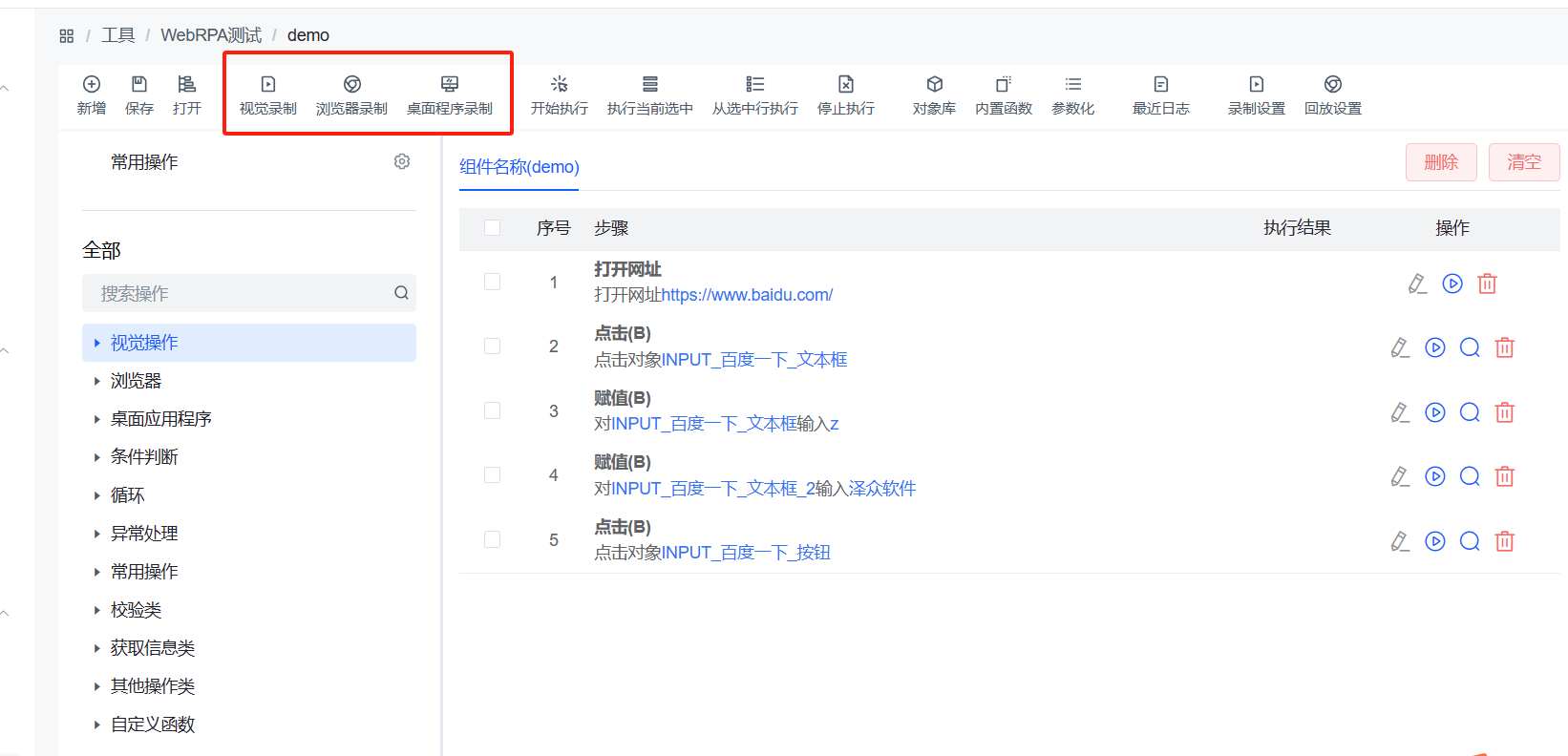
Task: Open playback settings (回放设置)
Action: (1332, 94)
